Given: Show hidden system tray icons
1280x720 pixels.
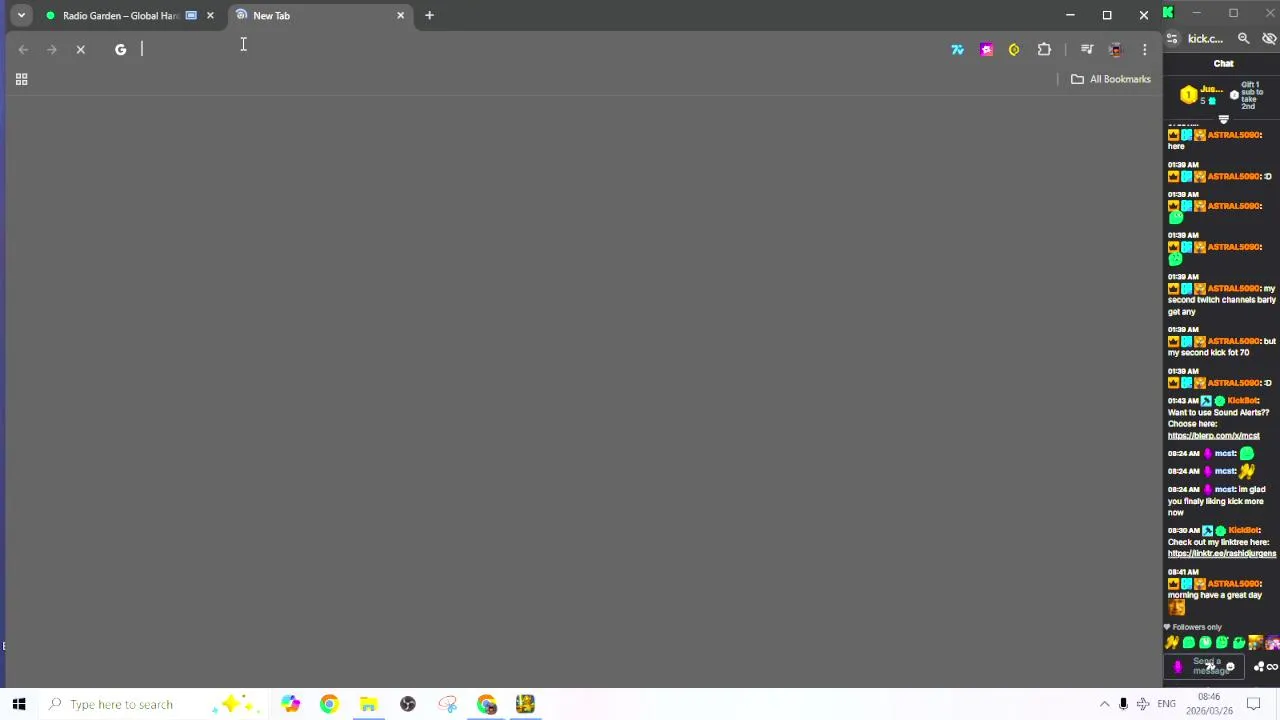Looking at the screenshot, I should tap(1104, 704).
